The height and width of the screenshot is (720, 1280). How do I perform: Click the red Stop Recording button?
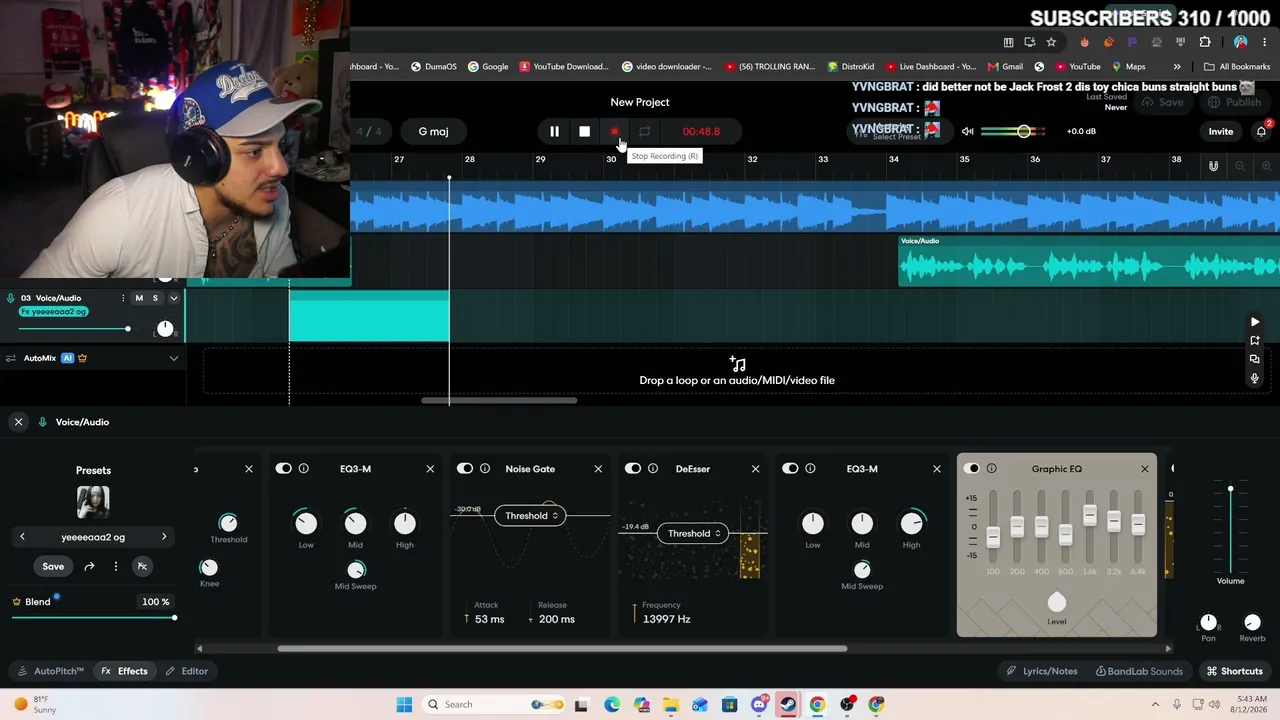point(614,131)
